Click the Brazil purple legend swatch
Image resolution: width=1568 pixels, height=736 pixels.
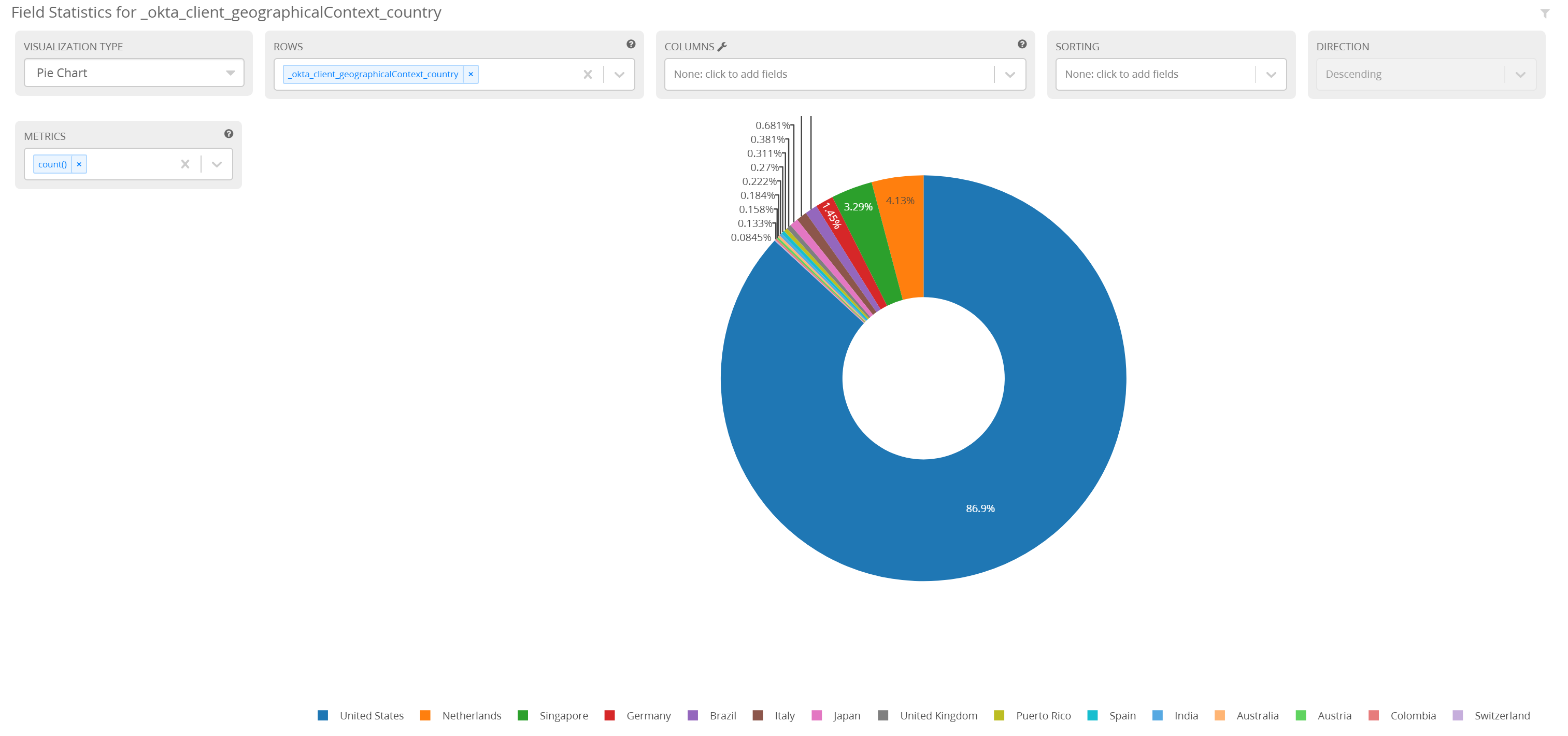tap(693, 715)
